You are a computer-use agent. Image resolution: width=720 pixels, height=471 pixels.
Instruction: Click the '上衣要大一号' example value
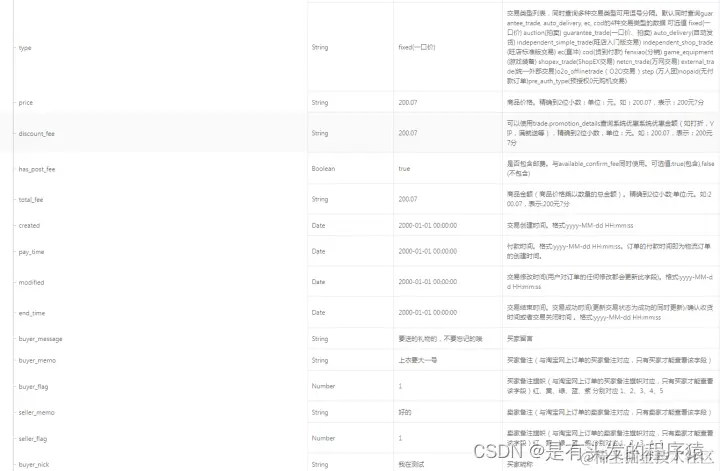pos(417,360)
